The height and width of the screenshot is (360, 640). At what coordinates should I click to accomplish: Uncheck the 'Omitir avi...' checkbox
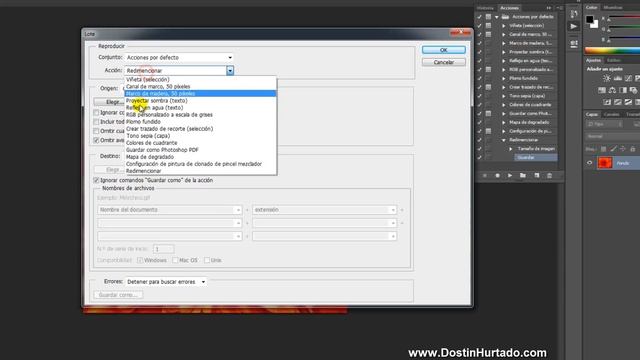[96, 140]
